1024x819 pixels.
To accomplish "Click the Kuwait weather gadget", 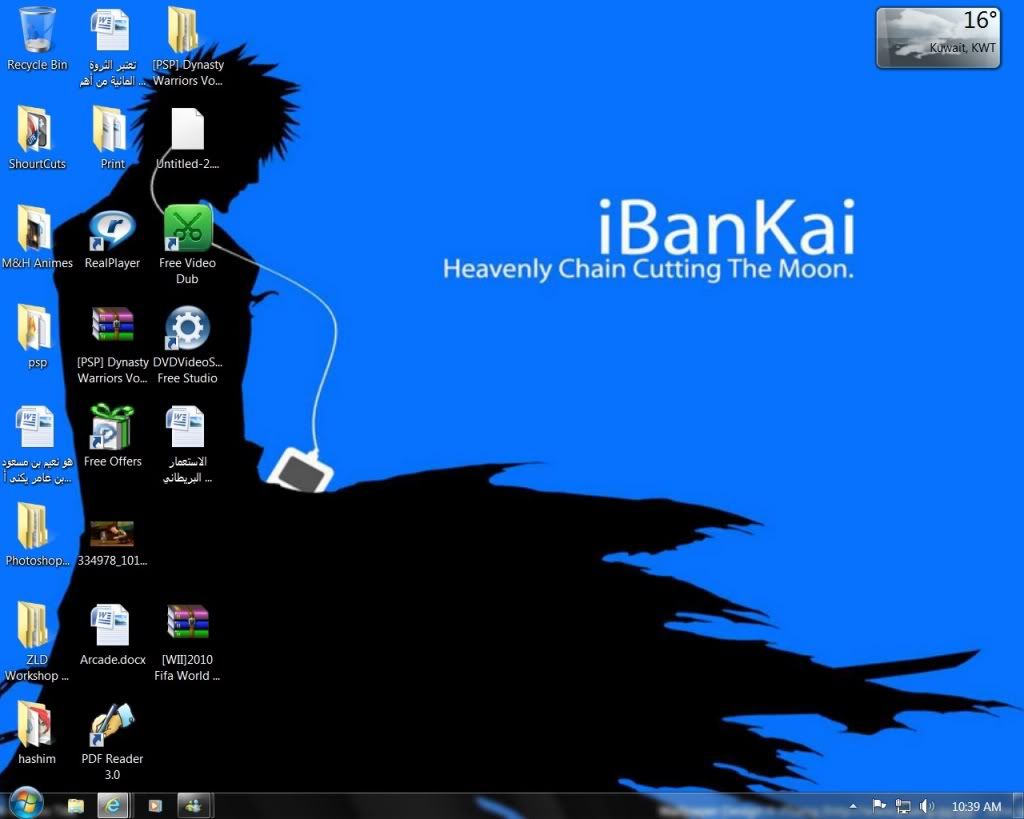I will [x=937, y=38].
